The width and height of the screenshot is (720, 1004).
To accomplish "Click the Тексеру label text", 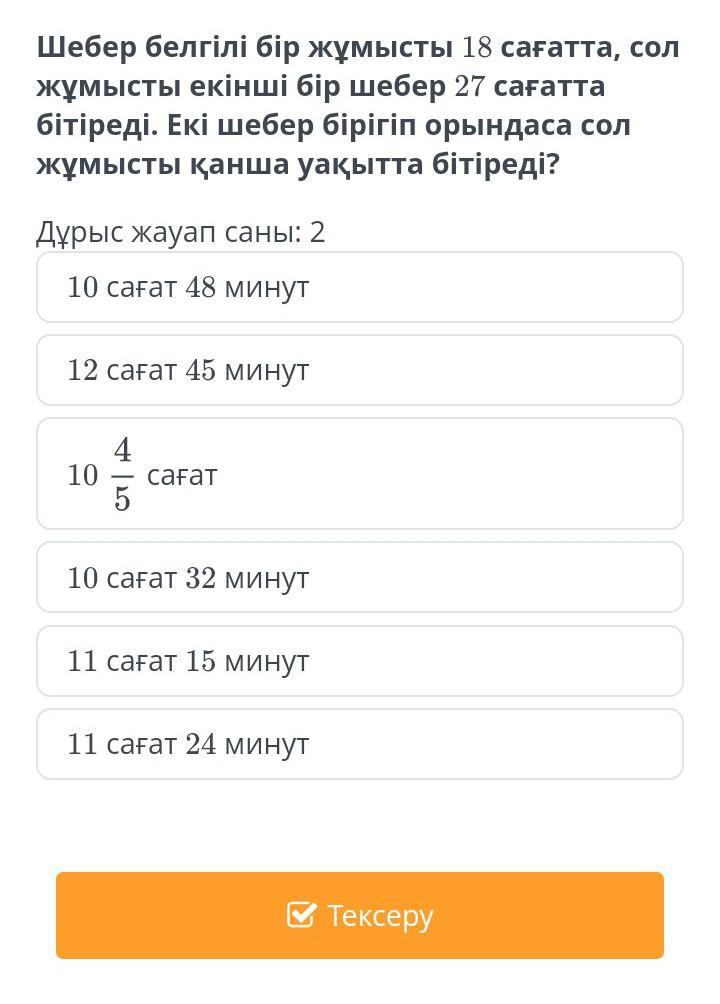I will pos(380,916).
